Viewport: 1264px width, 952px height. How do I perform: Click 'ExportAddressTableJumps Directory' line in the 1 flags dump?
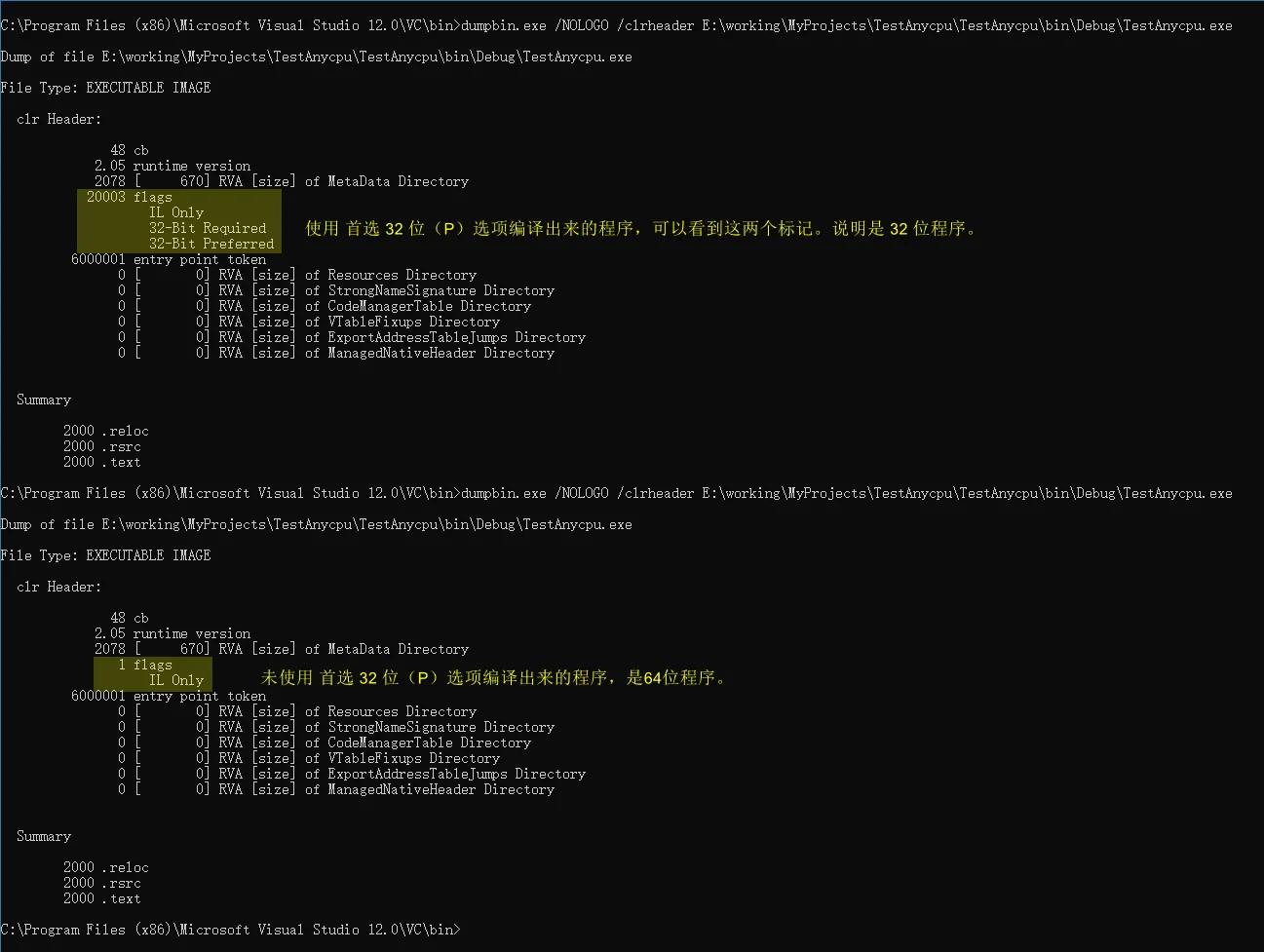click(351, 774)
